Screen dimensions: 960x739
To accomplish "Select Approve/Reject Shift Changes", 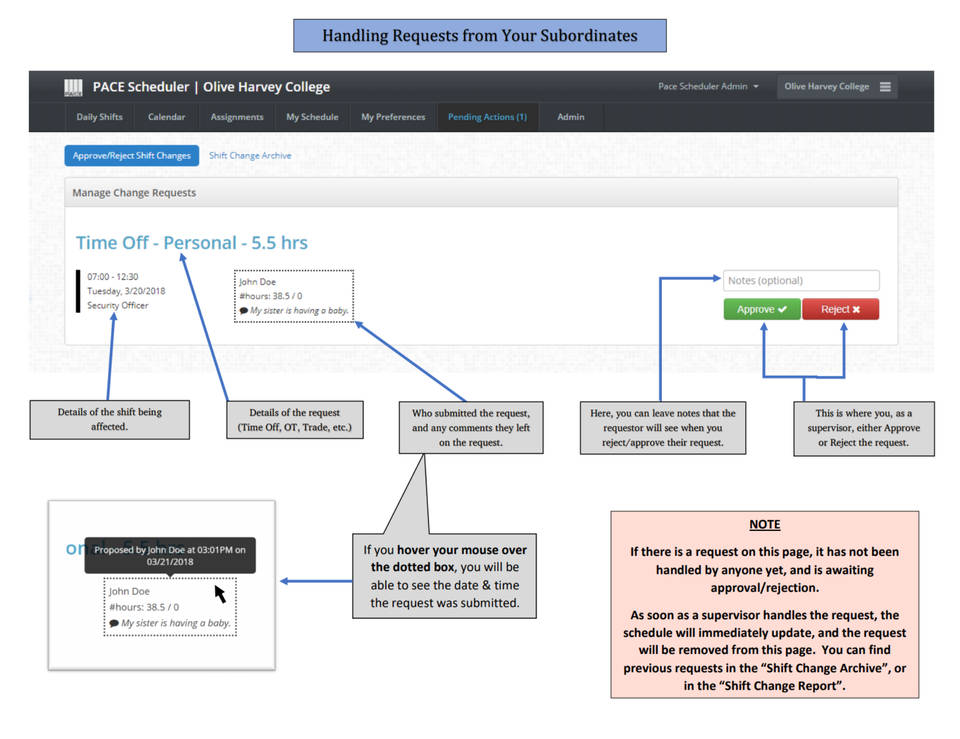I will click(131, 155).
